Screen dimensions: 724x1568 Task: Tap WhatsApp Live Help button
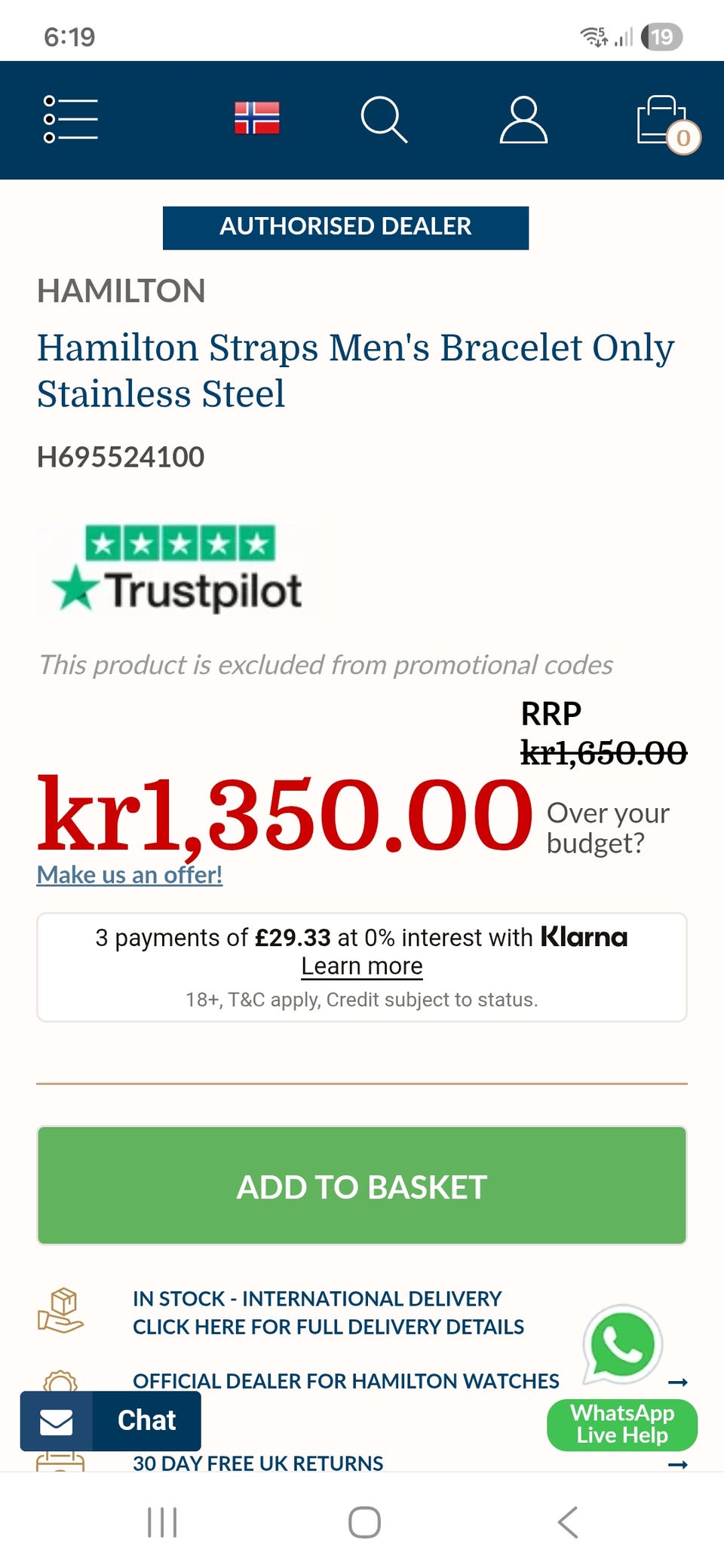[x=622, y=1425]
